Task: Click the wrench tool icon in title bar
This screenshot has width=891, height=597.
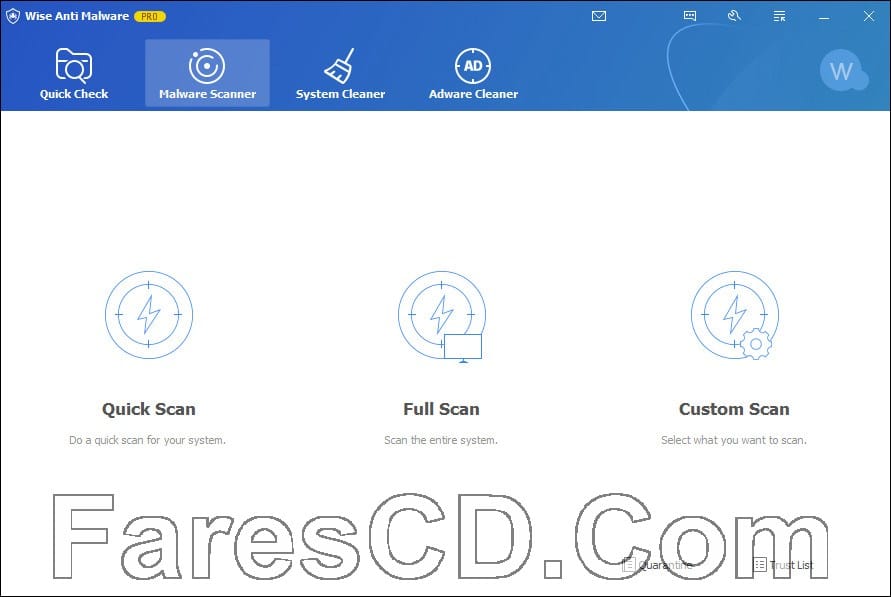Action: [734, 16]
